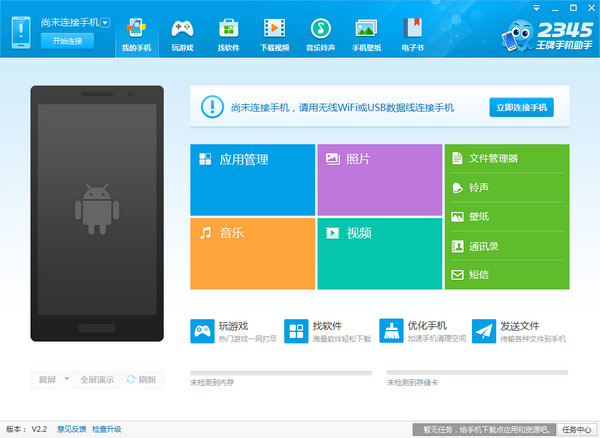Open the 电子书 book icon

tap(412, 28)
